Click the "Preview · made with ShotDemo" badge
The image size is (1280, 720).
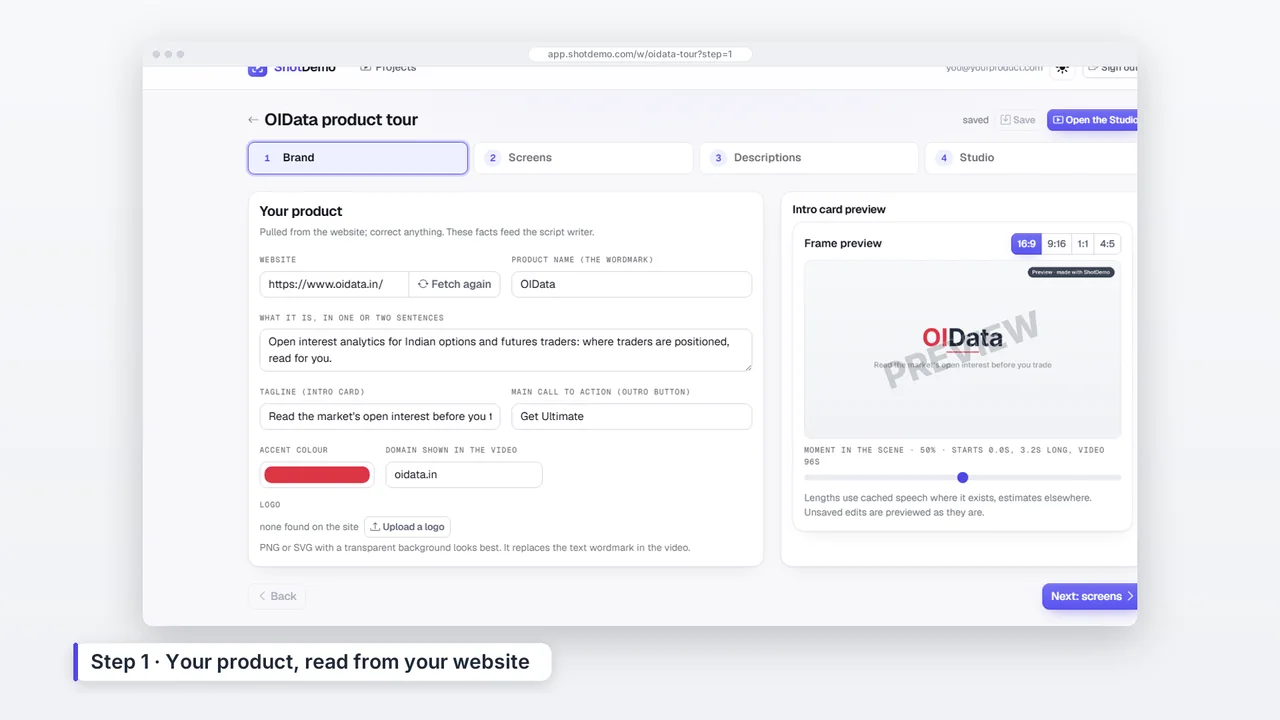1071,272
